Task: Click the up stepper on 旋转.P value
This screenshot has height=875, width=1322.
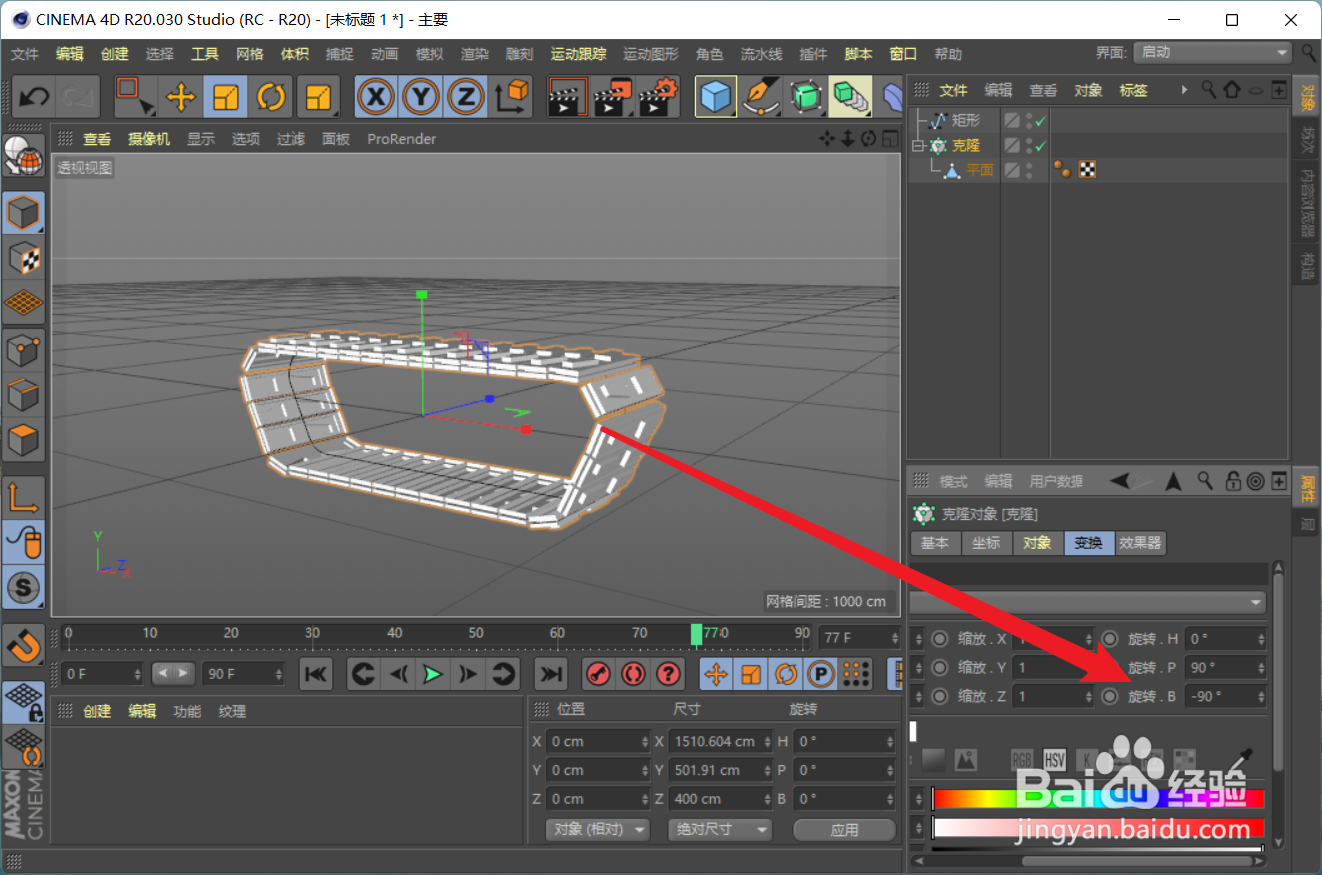Action: tap(1259, 662)
